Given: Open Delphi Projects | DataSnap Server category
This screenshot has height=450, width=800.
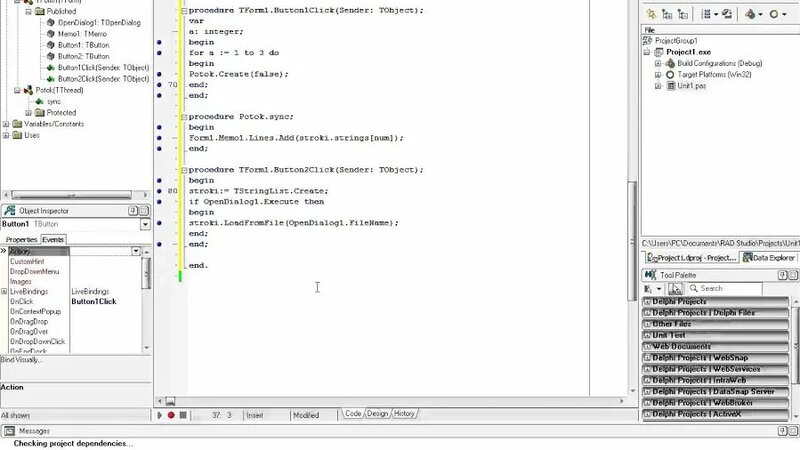Looking at the screenshot, I should coord(715,391).
